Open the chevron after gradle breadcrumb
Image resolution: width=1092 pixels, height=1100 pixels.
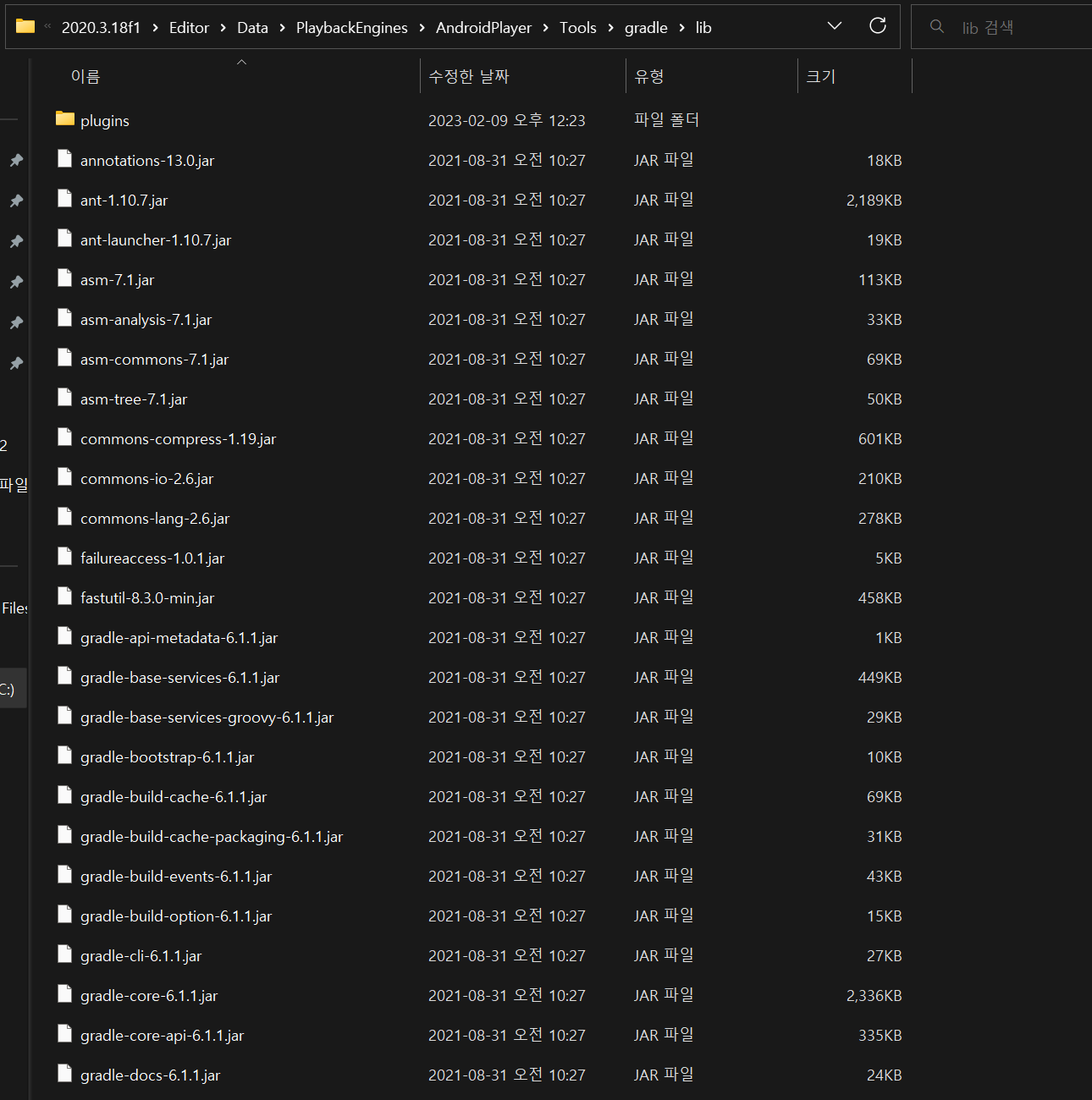[x=681, y=28]
